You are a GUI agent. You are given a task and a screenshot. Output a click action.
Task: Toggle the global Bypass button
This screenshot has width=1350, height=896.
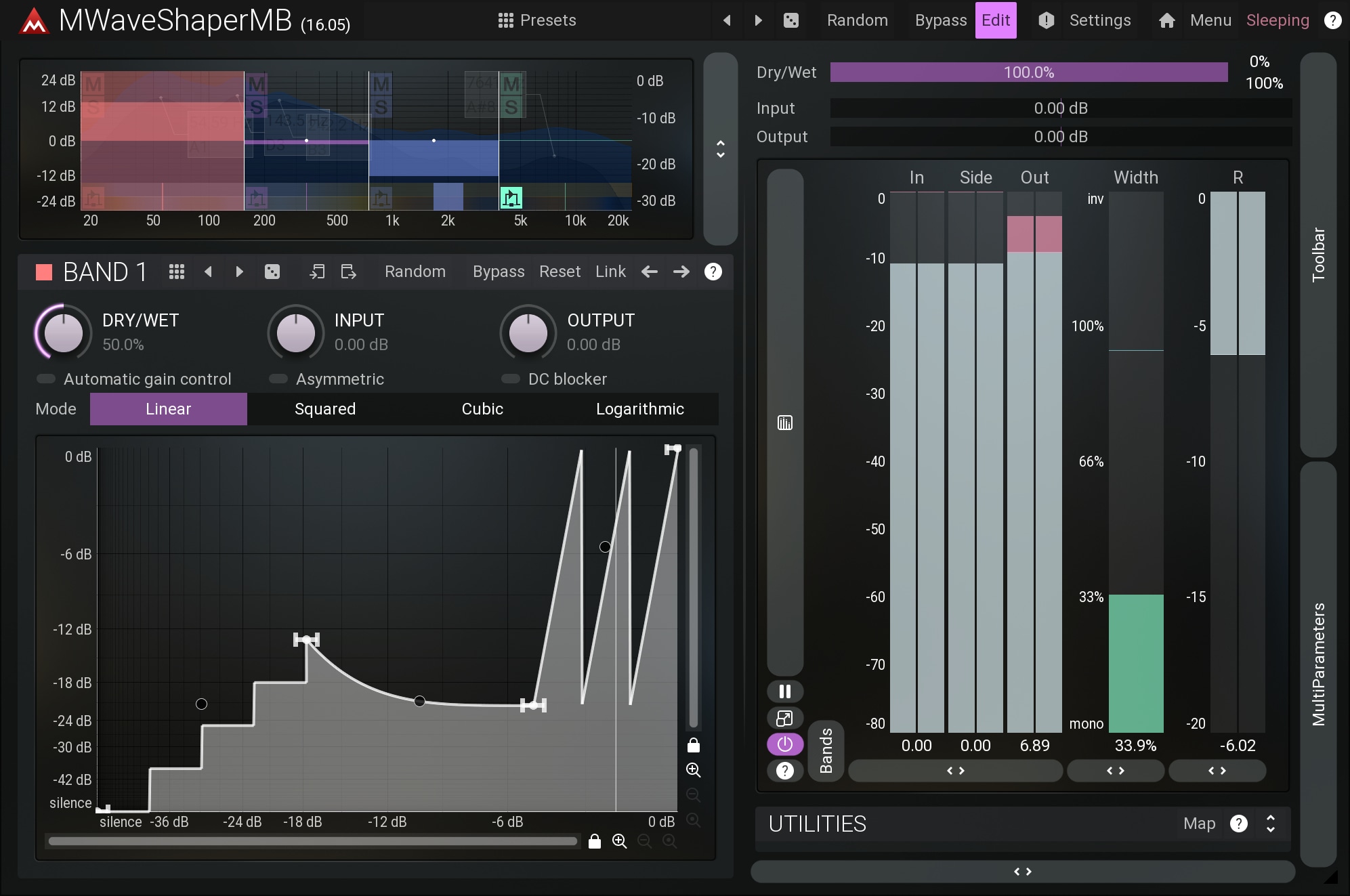[940, 20]
